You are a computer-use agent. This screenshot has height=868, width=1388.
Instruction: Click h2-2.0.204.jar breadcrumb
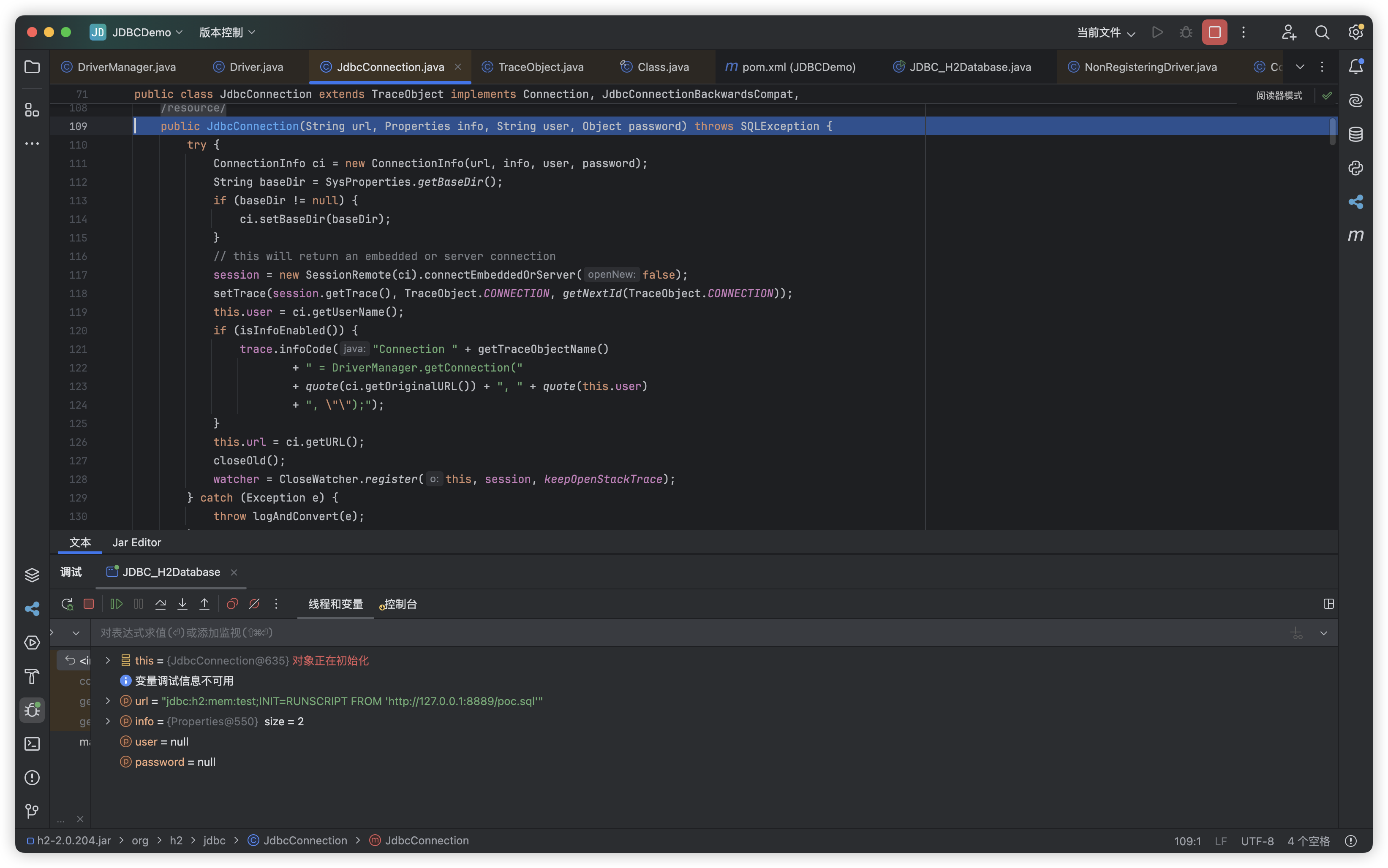[69, 841]
